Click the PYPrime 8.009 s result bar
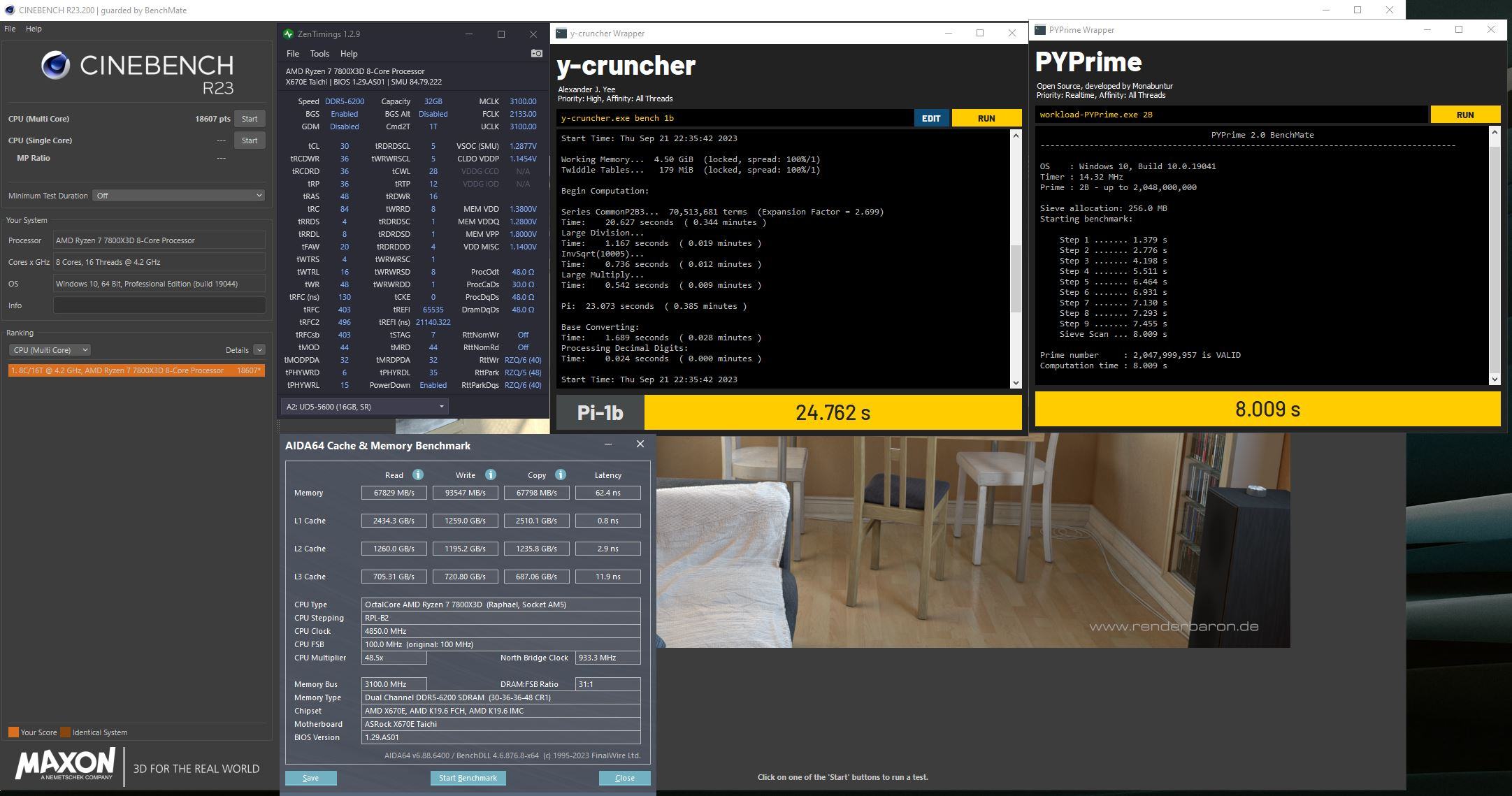Viewport: 1512px width, 796px height. tap(1267, 409)
